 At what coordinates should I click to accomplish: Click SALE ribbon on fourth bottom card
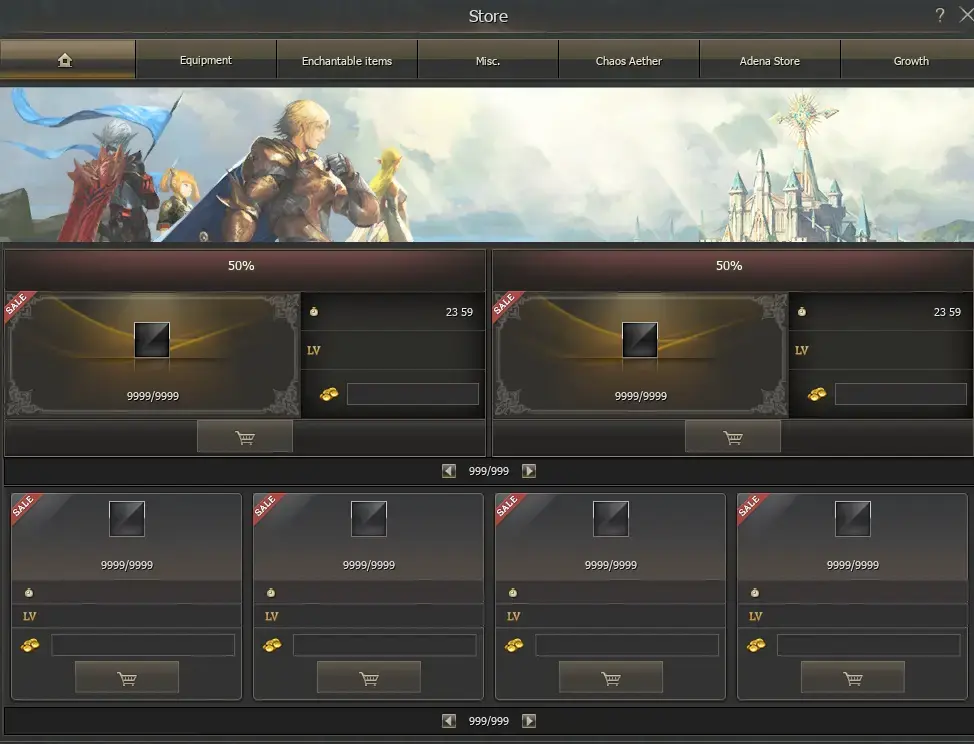pyautogui.click(x=750, y=506)
